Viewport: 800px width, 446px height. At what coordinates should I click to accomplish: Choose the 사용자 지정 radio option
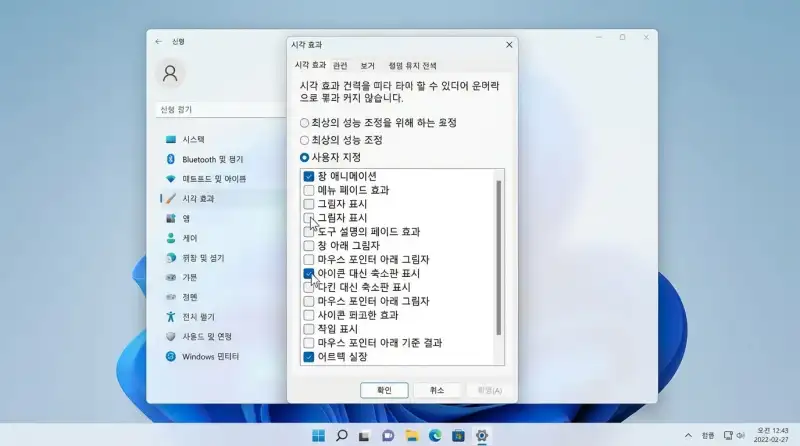coord(305,158)
